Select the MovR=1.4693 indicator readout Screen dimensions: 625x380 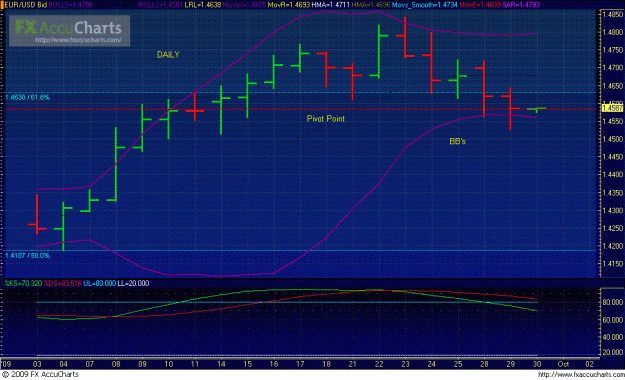point(289,5)
